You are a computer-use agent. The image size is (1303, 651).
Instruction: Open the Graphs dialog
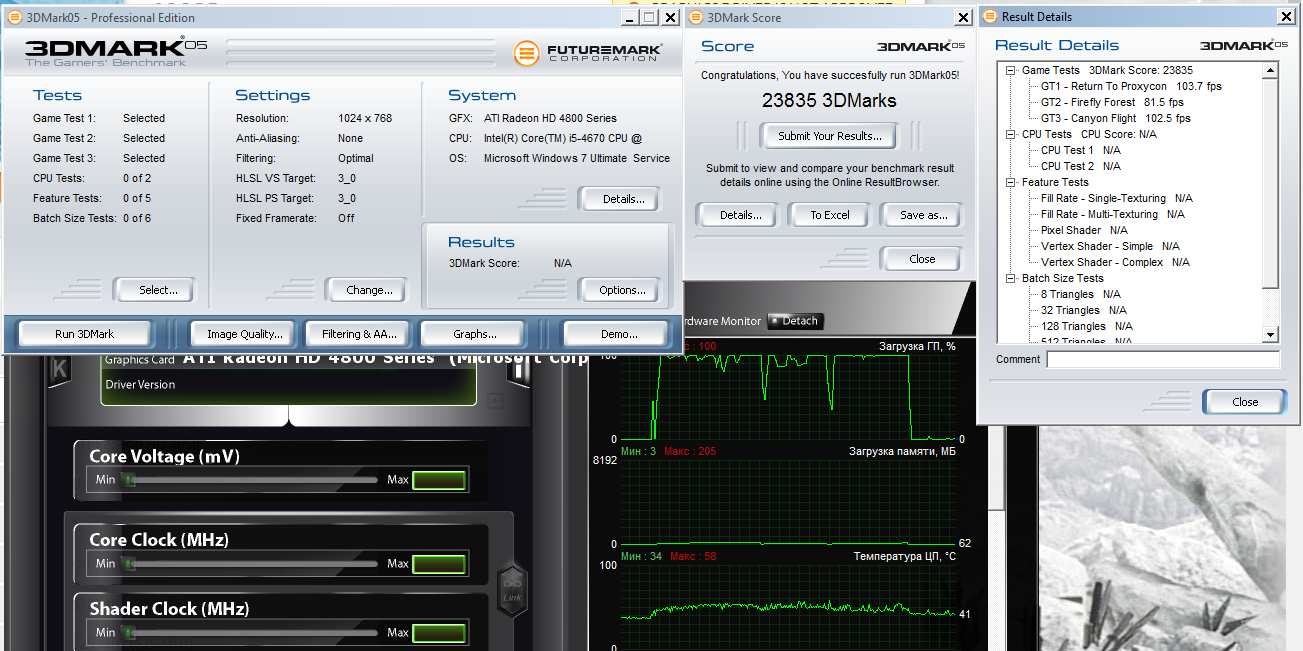click(474, 334)
